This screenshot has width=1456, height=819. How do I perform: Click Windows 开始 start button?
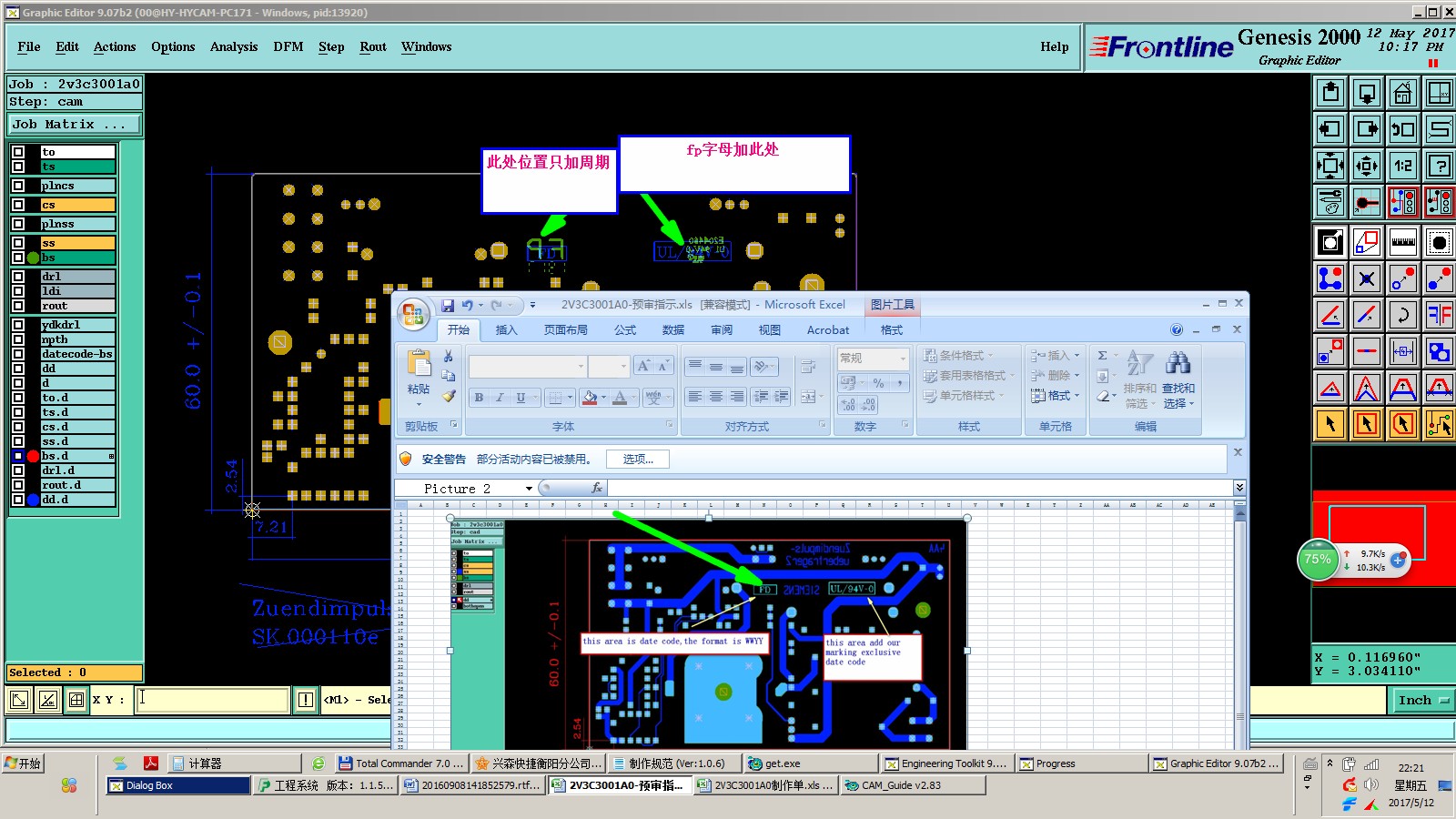24,763
